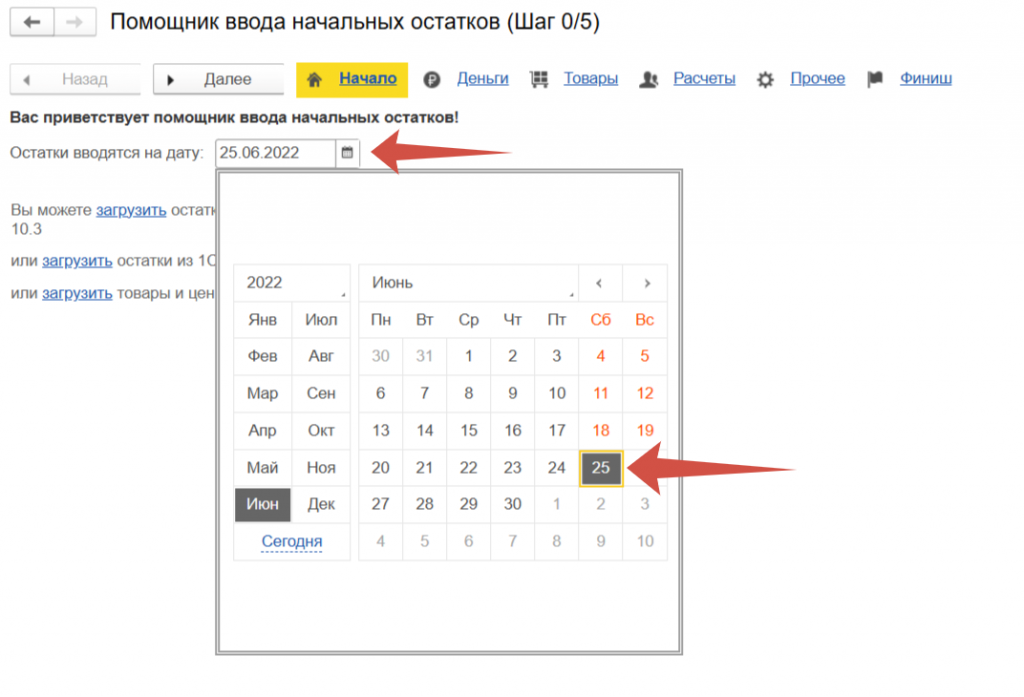Jump to the Финиш step
This screenshot has width=1024, height=697.
point(925,79)
